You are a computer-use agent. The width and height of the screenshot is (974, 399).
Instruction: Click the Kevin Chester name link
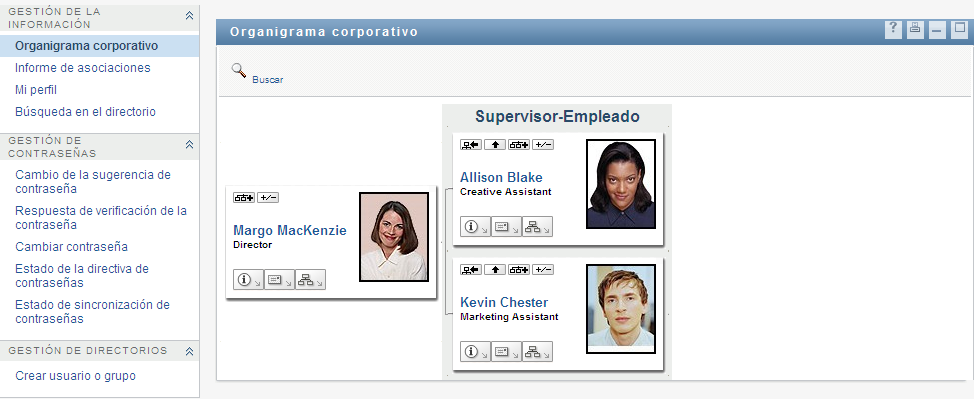504,303
